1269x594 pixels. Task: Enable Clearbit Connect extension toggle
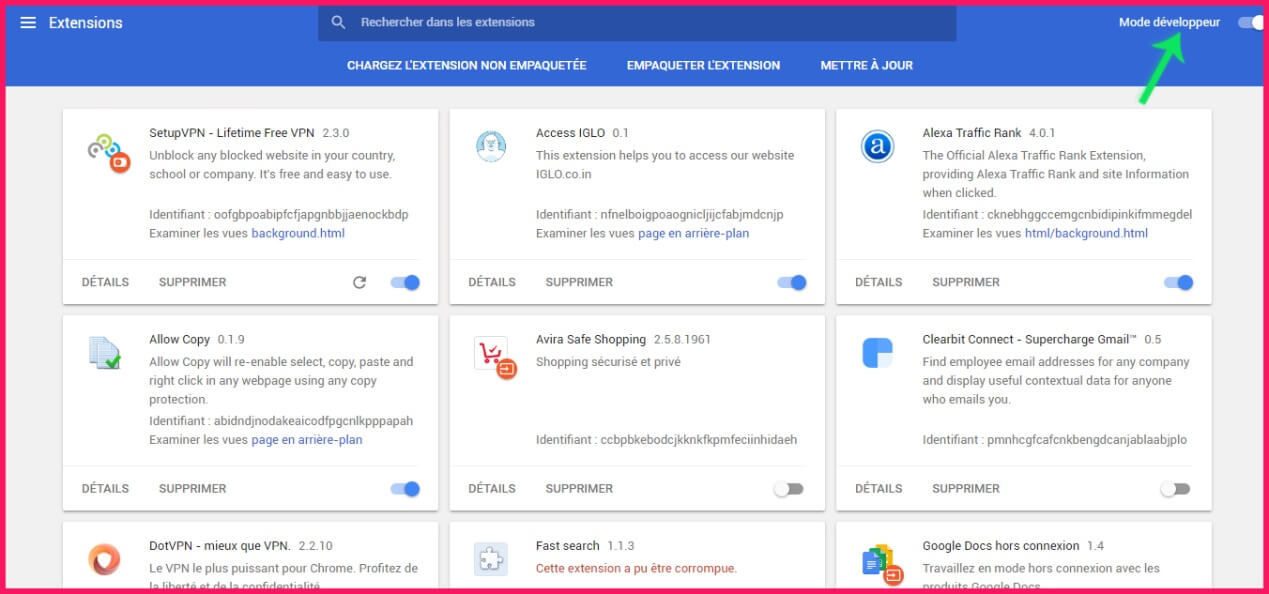click(x=1175, y=489)
